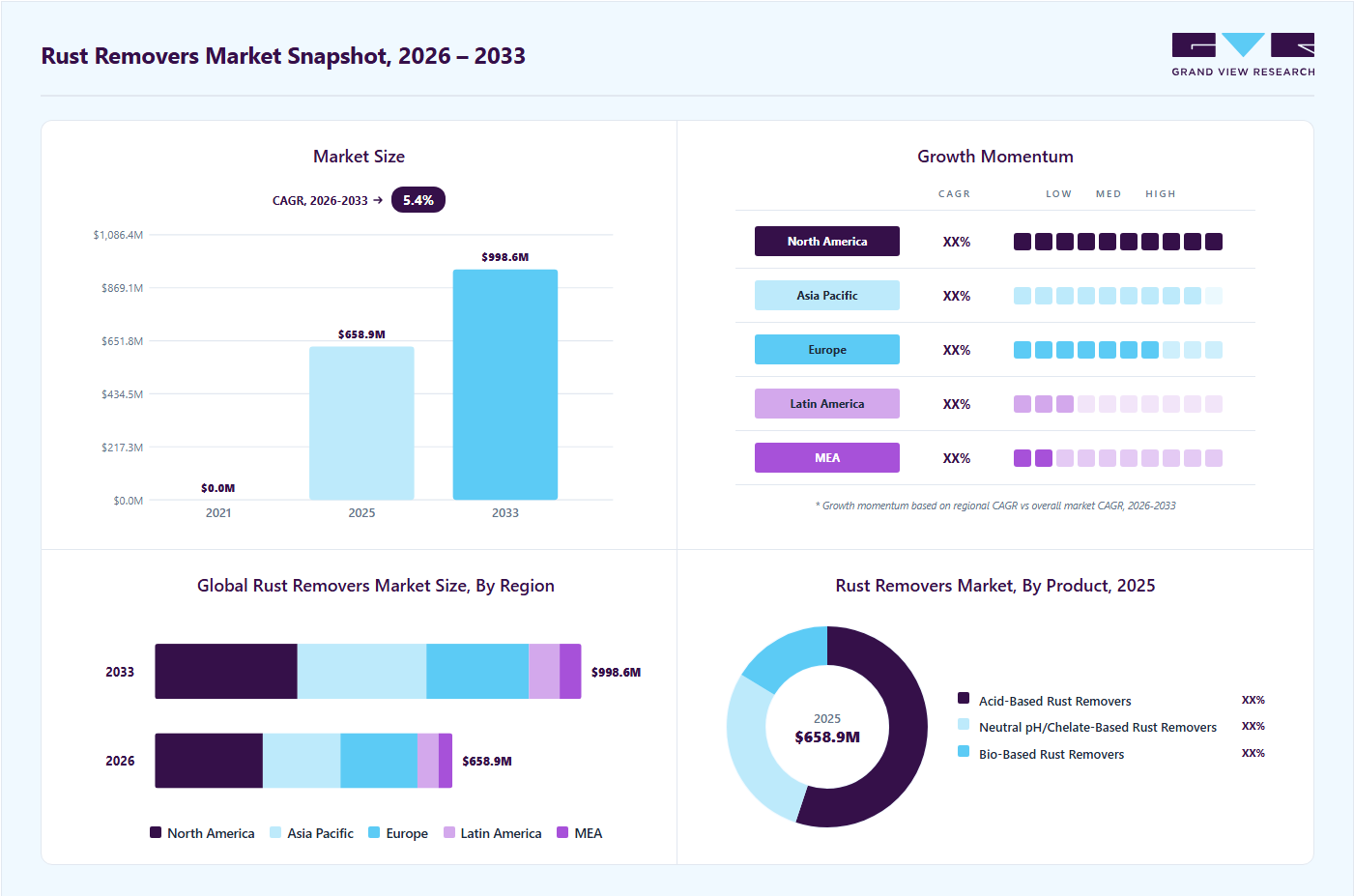Screen dimensions: 1354x896
Task: Click Global Rust Removers Market Size title
Action: 376,586
